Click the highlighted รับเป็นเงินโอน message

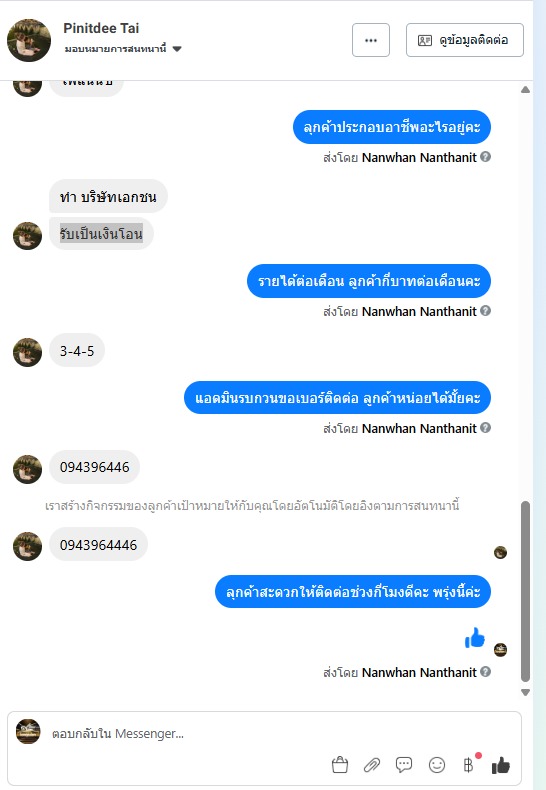101,233
